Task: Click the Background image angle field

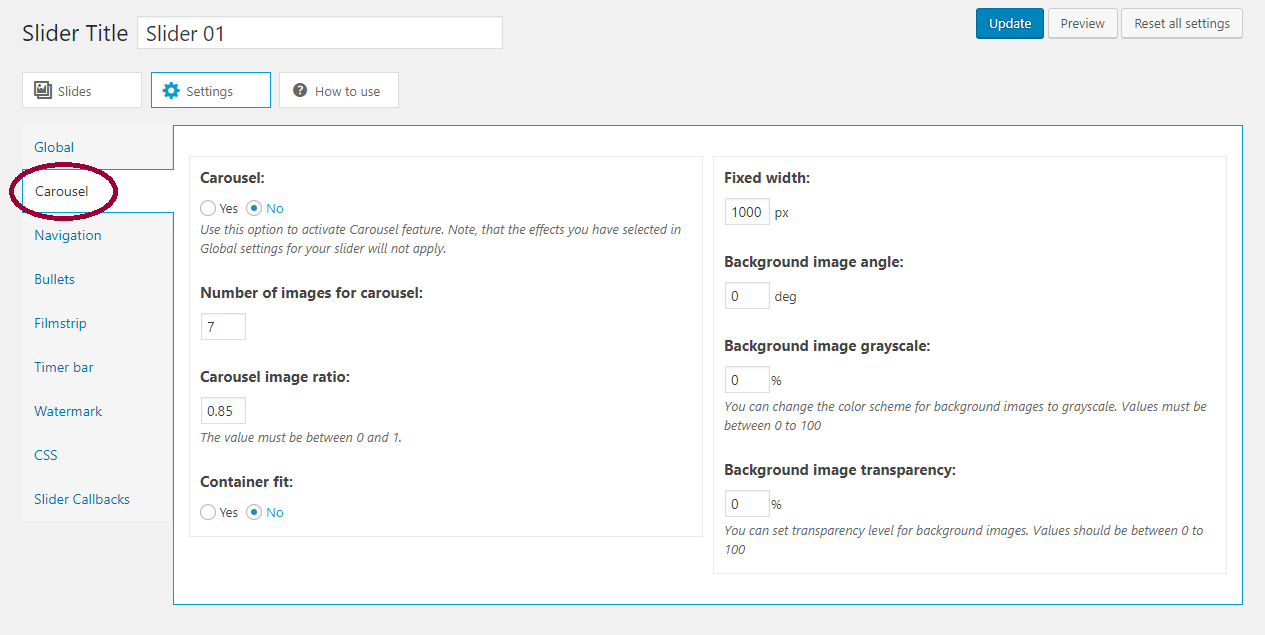Action: 747,296
